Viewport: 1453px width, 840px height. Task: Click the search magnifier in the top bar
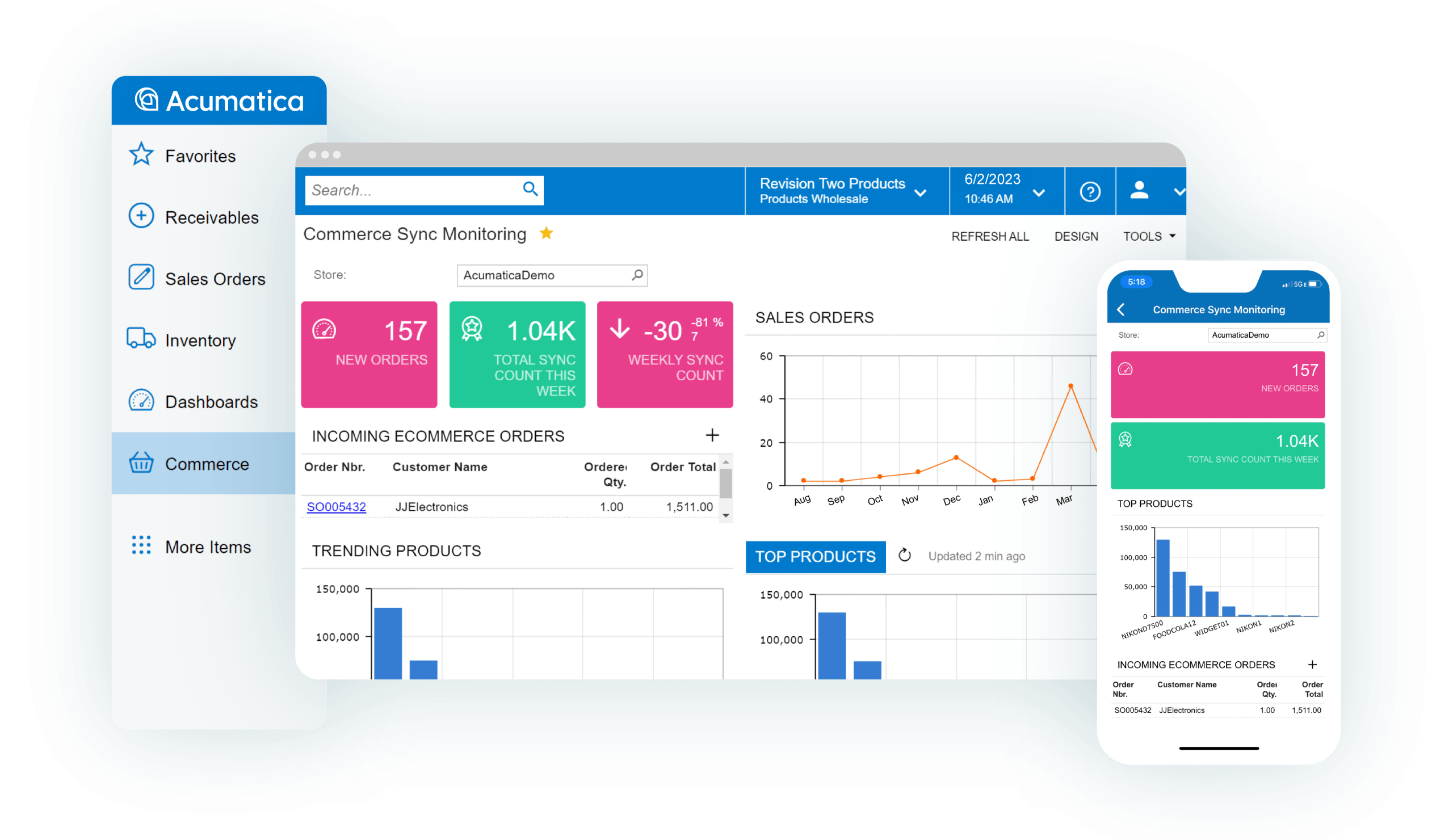[x=530, y=190]
